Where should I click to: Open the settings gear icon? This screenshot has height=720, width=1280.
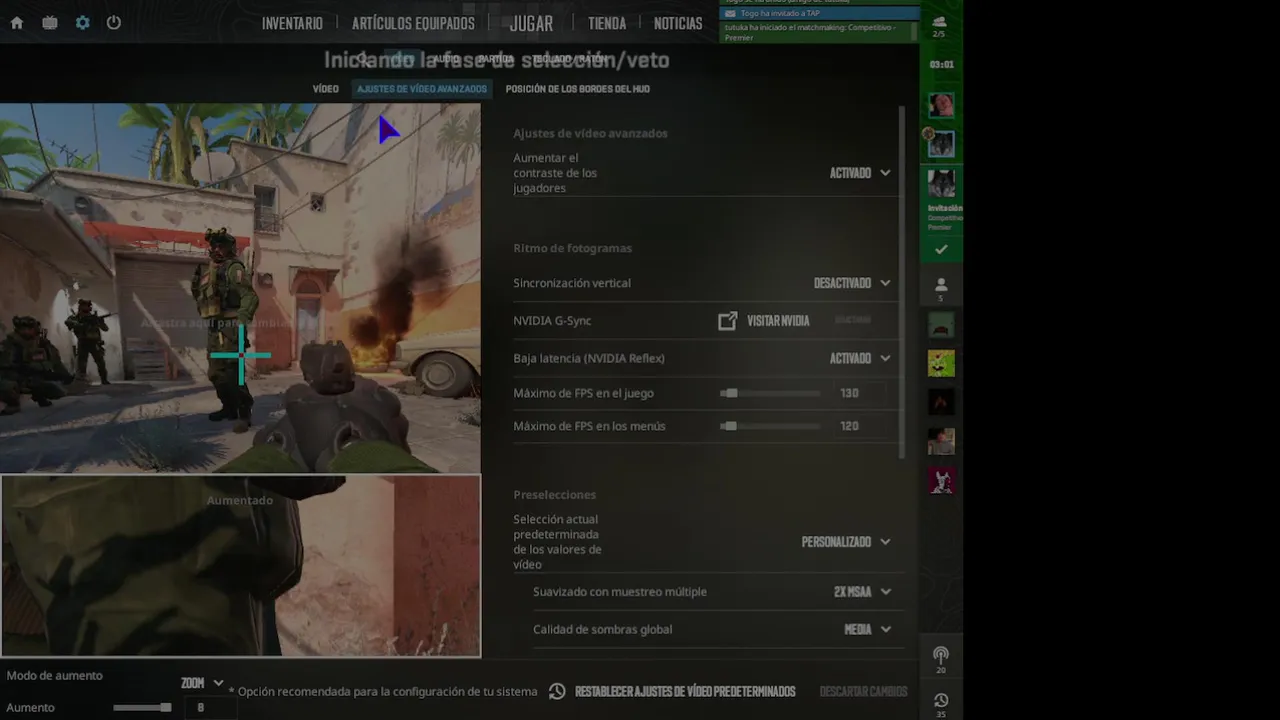coord(83,23)
